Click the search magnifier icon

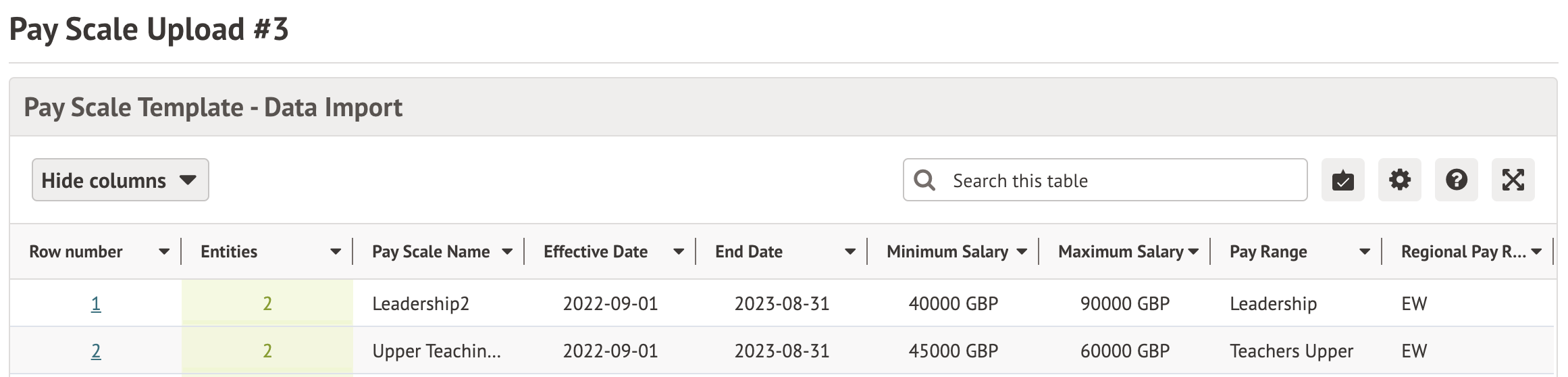(x=924, y=180)
